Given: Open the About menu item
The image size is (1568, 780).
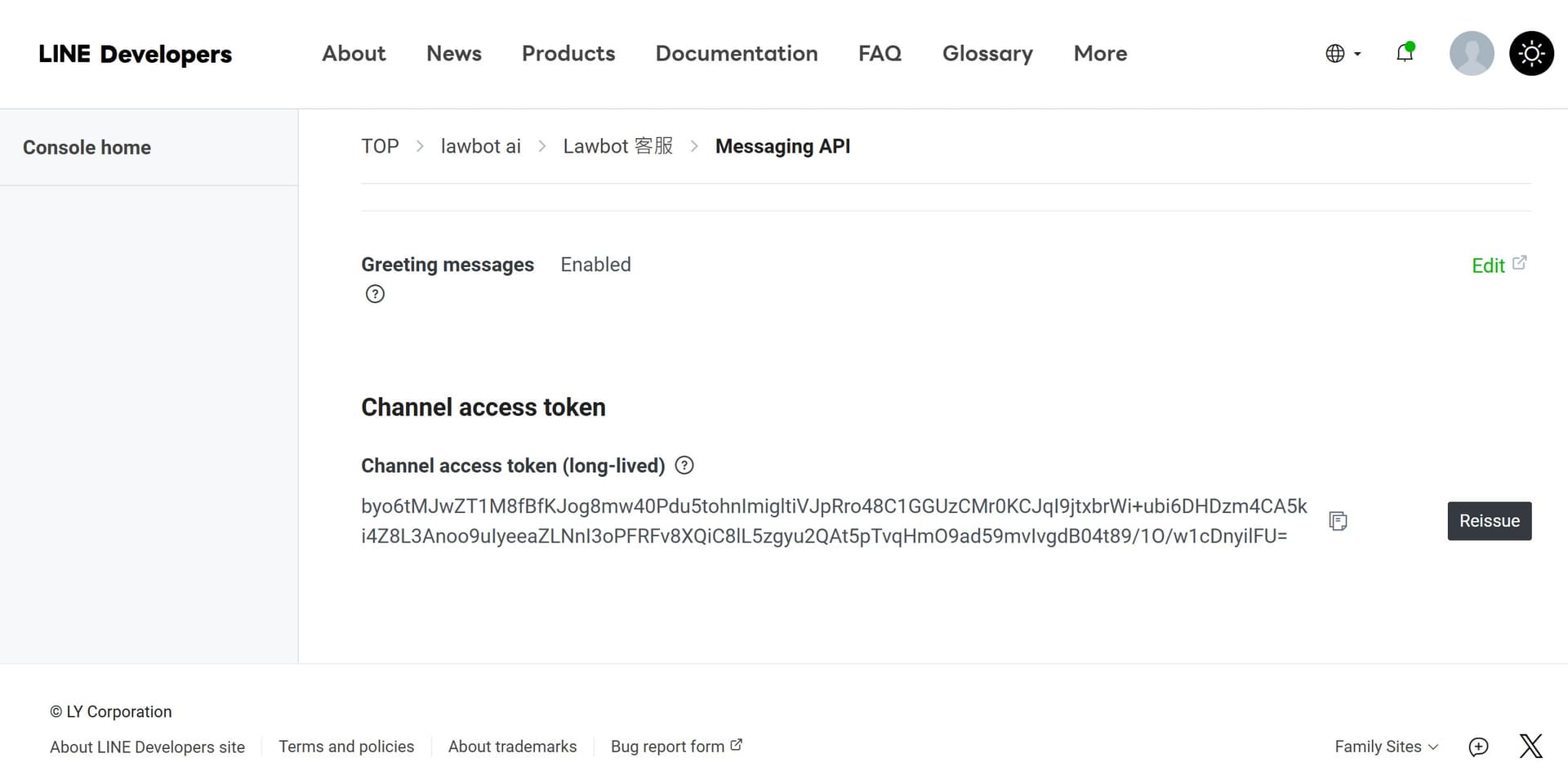Looking at the screenshot, I should coord(354,53).
